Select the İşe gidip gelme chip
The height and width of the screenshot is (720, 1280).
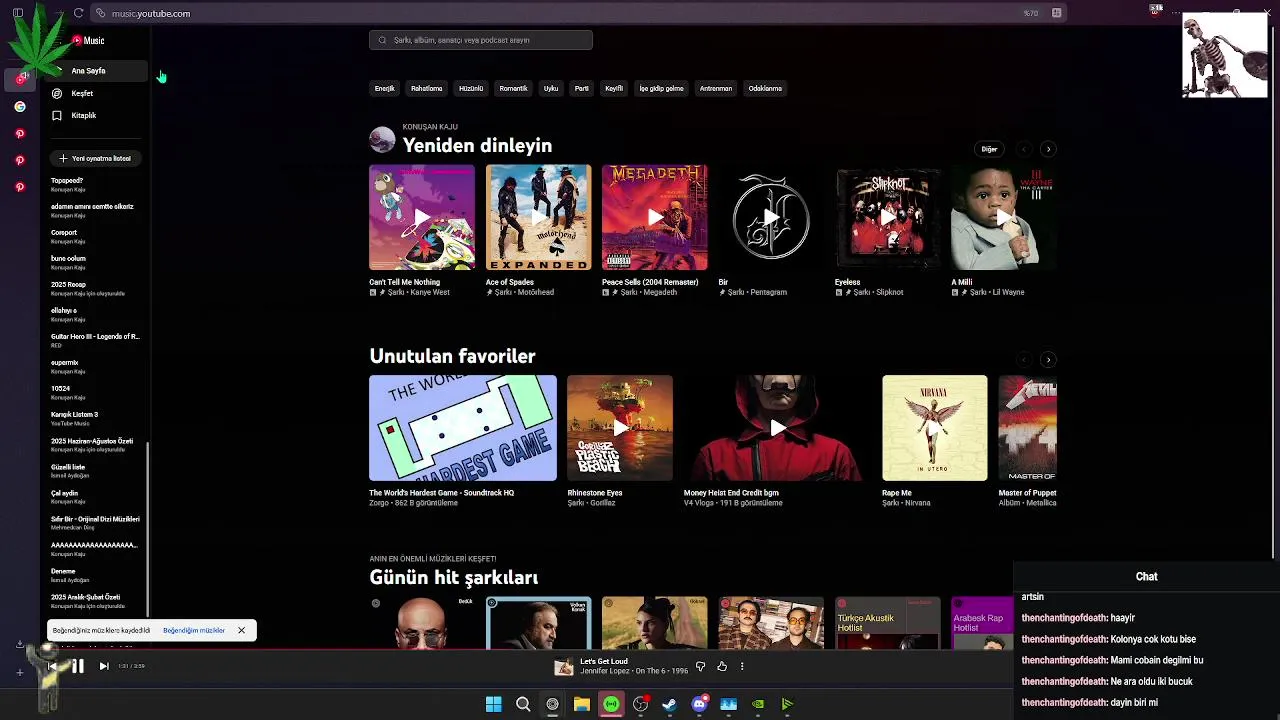click(x=661, y=88)
